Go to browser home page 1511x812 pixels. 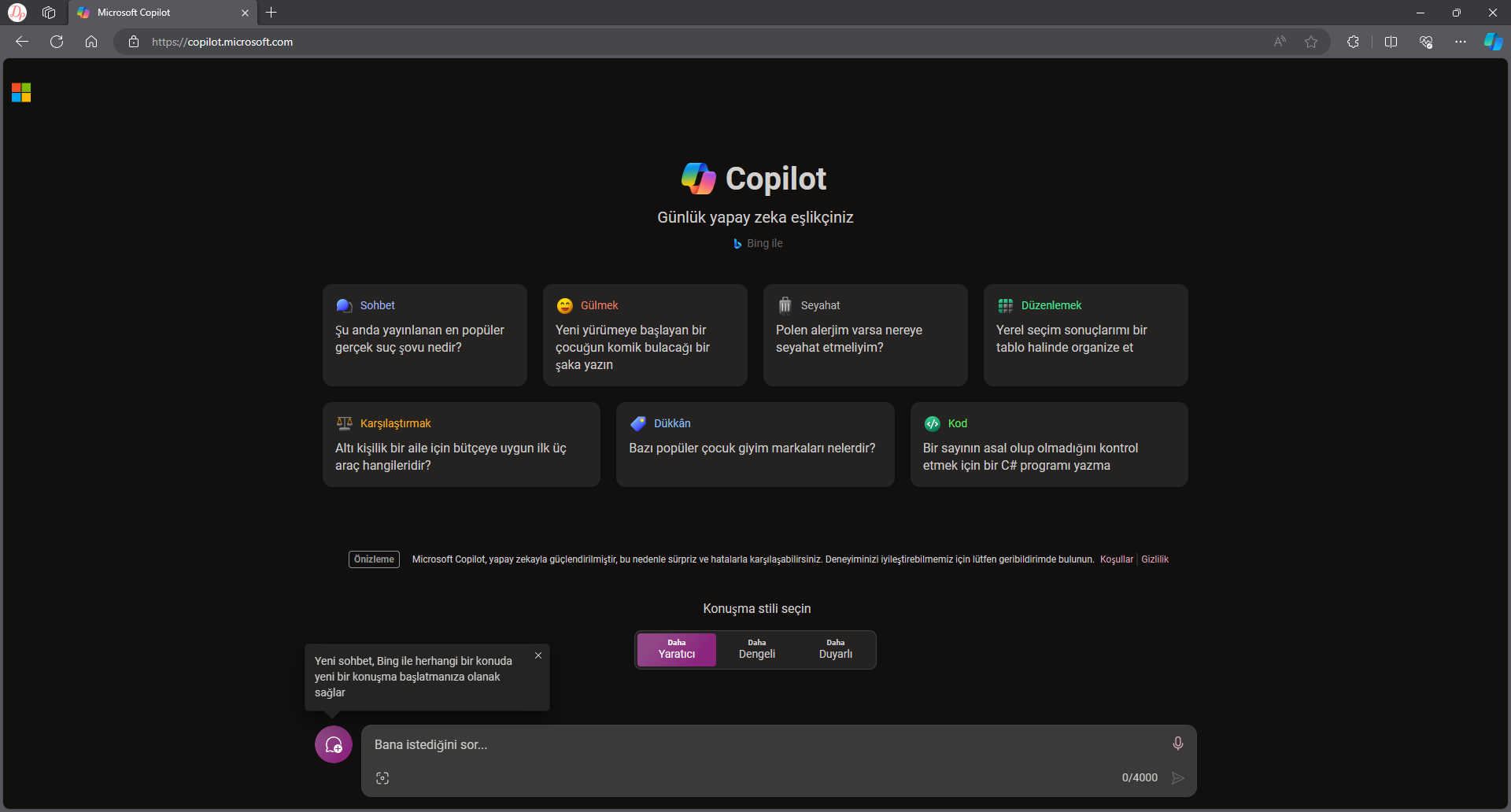tap(91, 42)
